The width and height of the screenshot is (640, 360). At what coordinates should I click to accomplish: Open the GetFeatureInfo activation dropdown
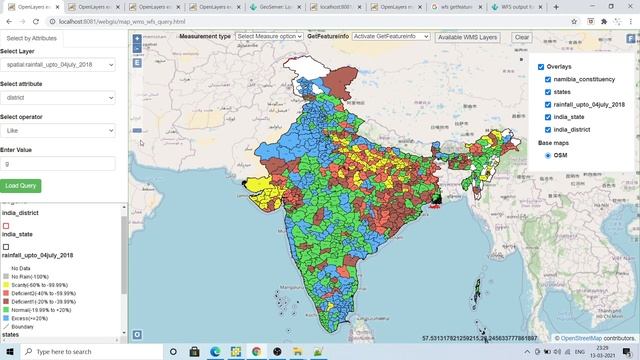[x=391, y=36]
